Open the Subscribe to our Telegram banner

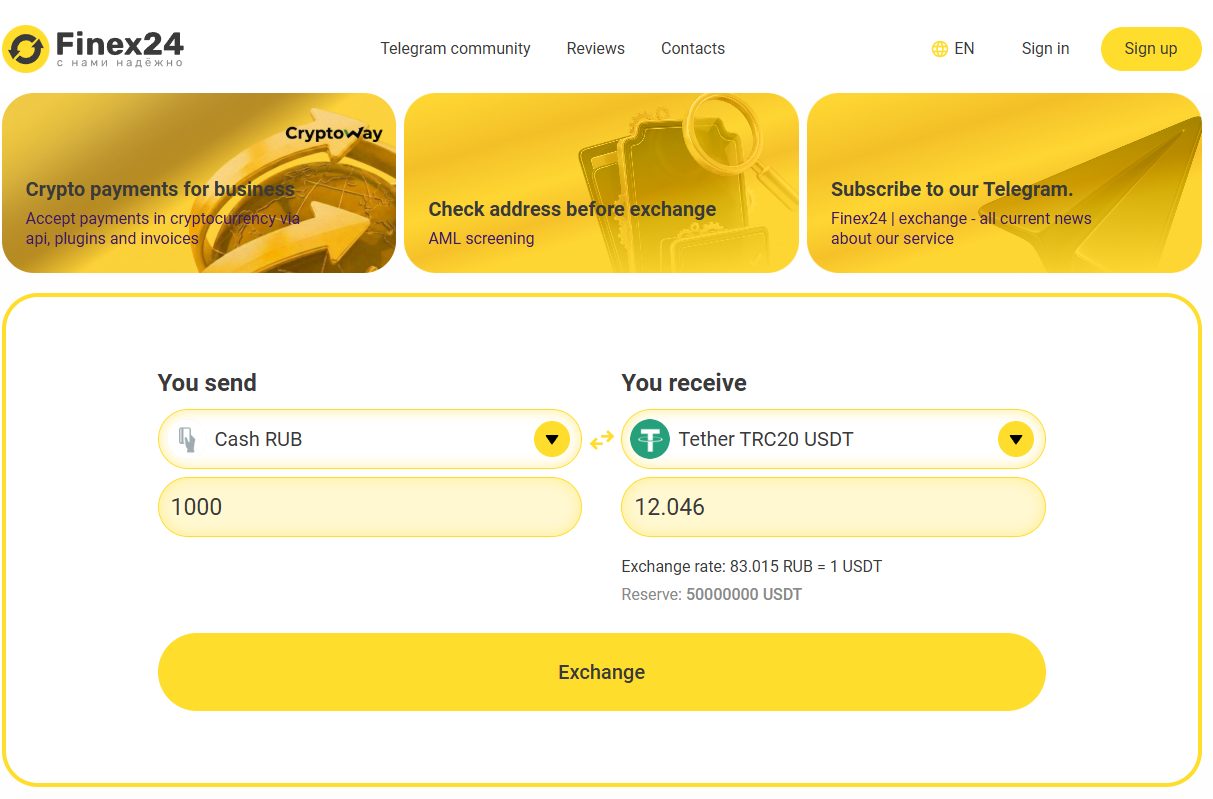1004,183
